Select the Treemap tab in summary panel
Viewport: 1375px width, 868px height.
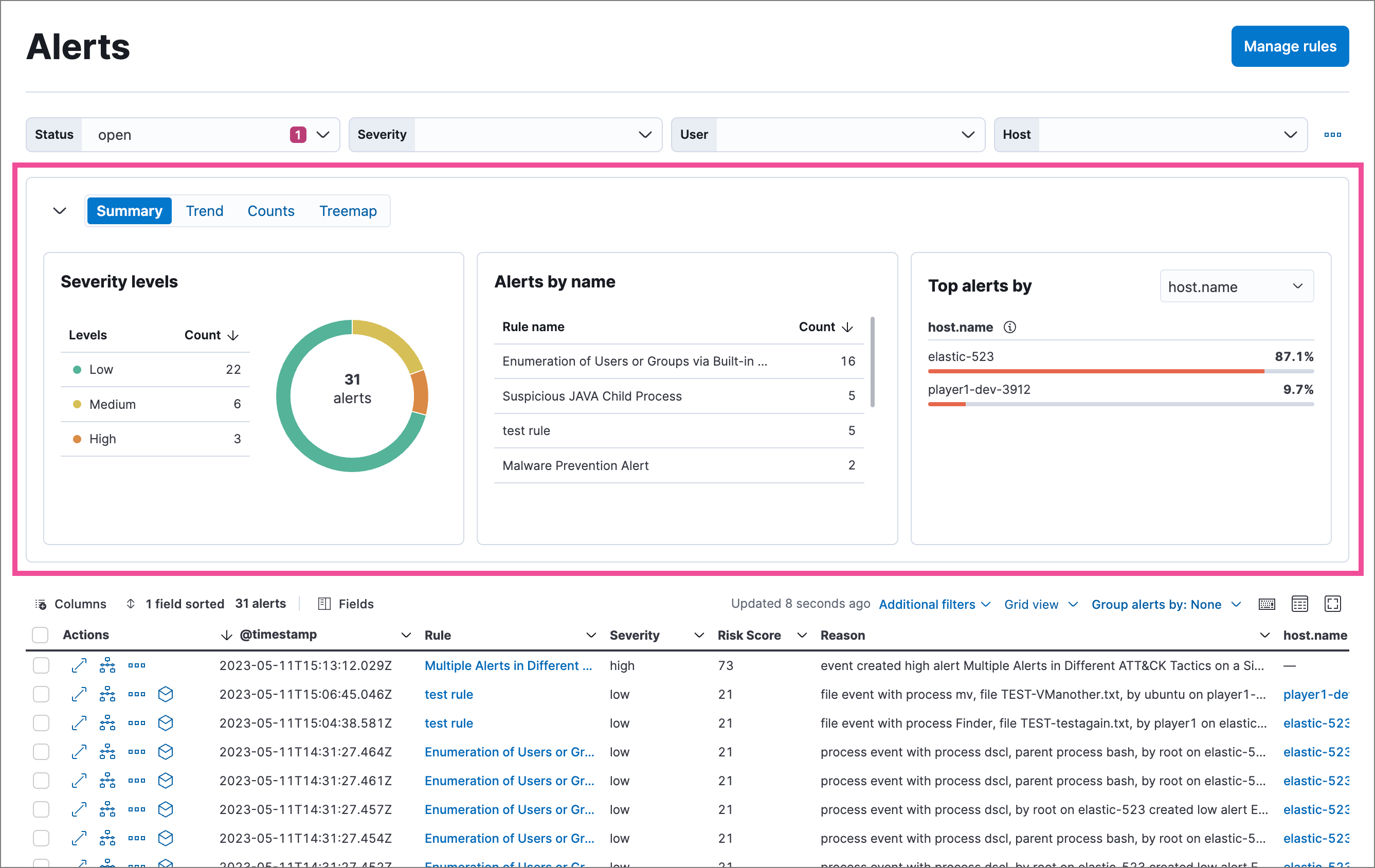[x=349, y=210]
